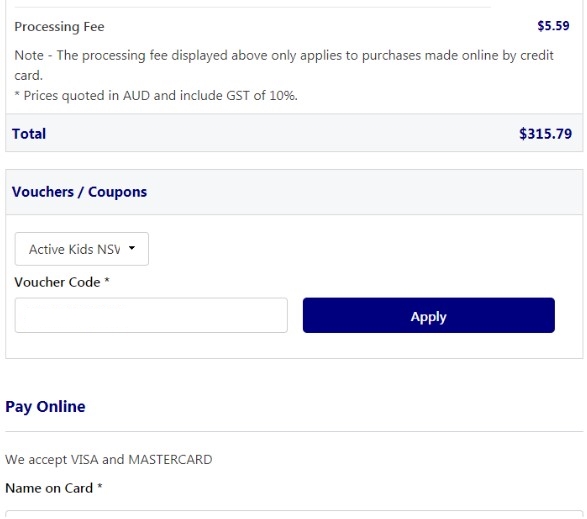Viewport: 587px width, 519px height.
Task: Select the Processing Fee label
Action: (x=59, y=27)
